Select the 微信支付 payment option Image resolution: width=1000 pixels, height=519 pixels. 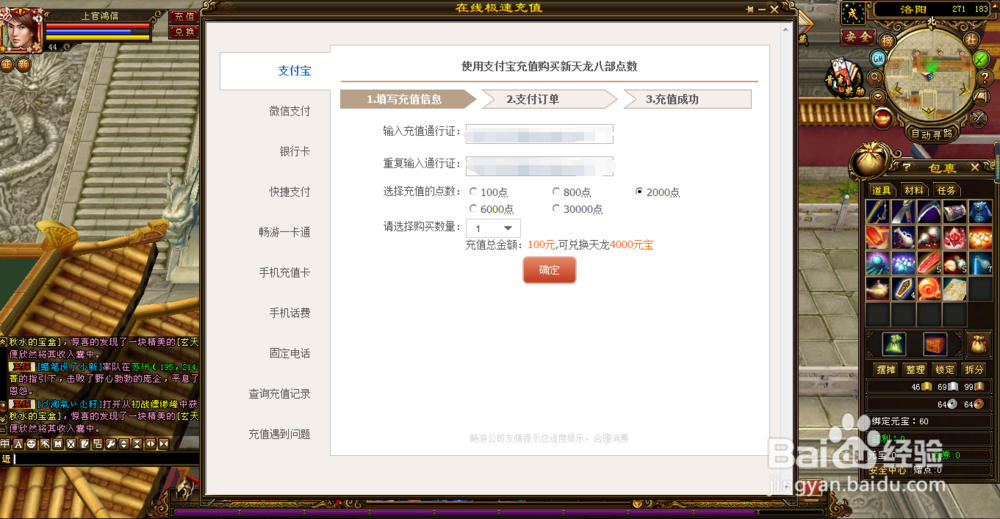[x=290, y=111]
